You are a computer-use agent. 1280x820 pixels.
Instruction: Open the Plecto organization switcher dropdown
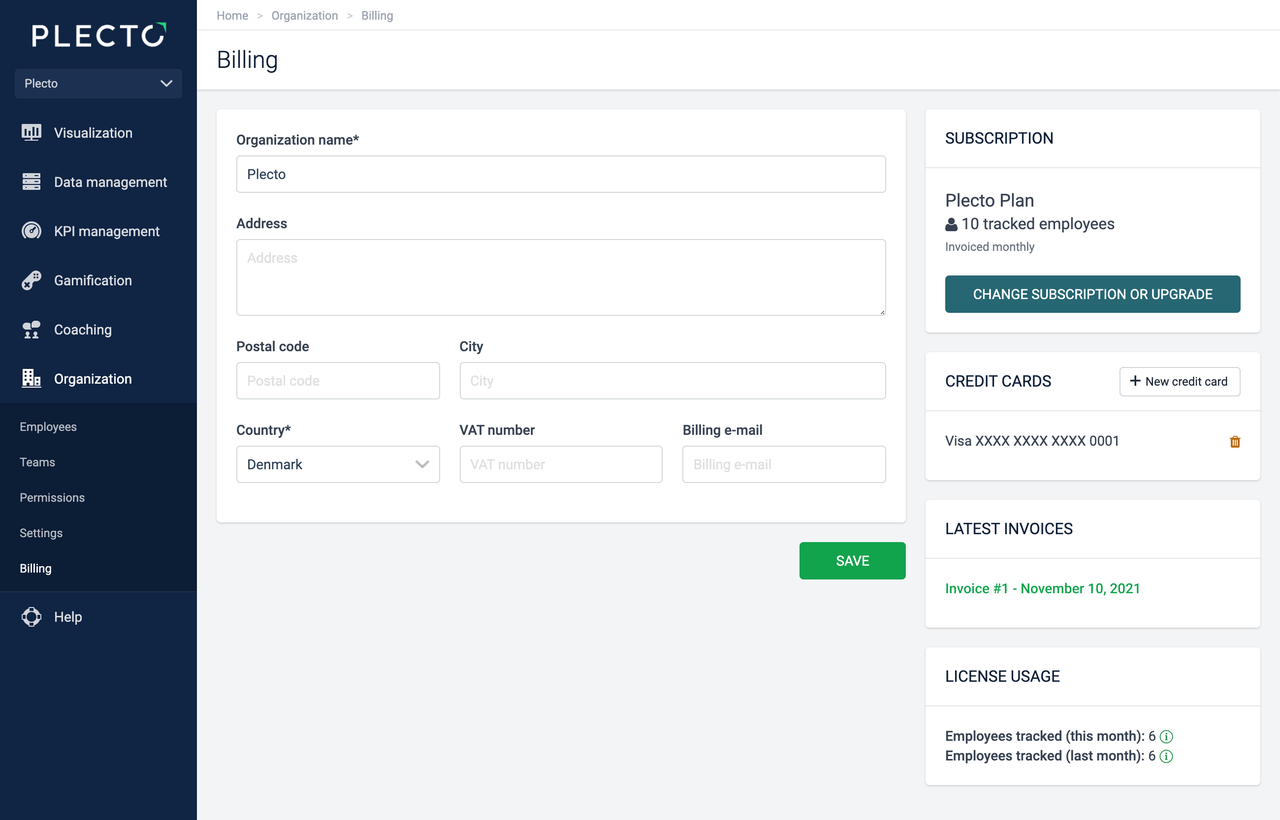98,83
